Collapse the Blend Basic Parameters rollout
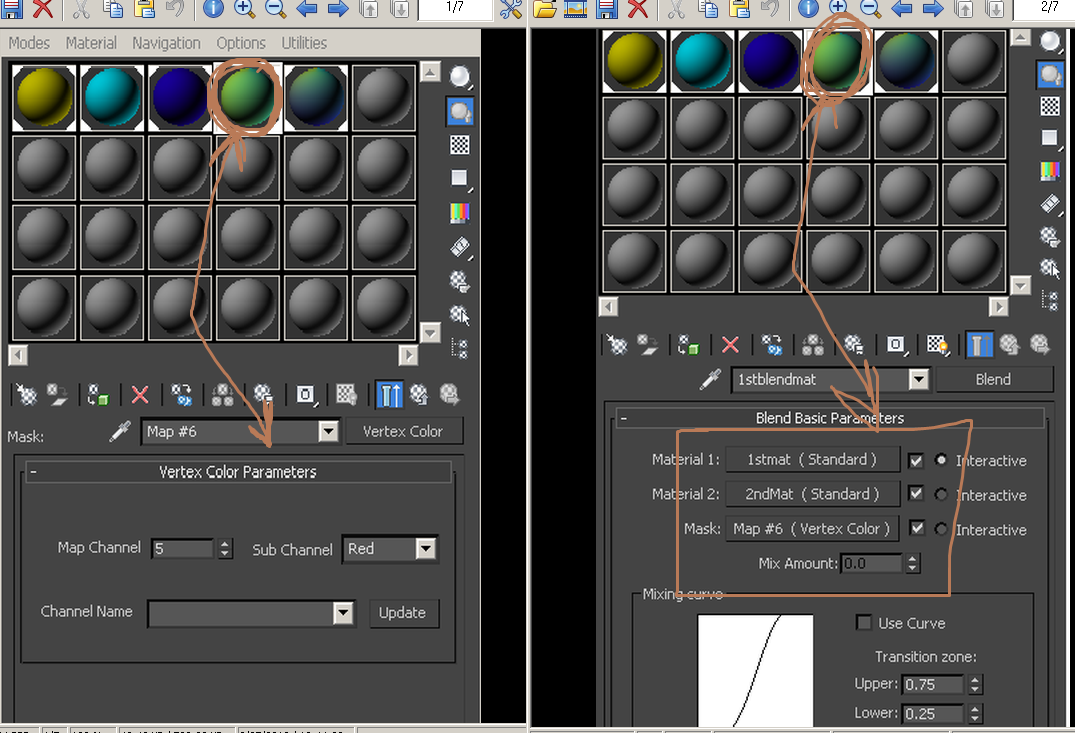1075x733 pixels. [626, 418]
